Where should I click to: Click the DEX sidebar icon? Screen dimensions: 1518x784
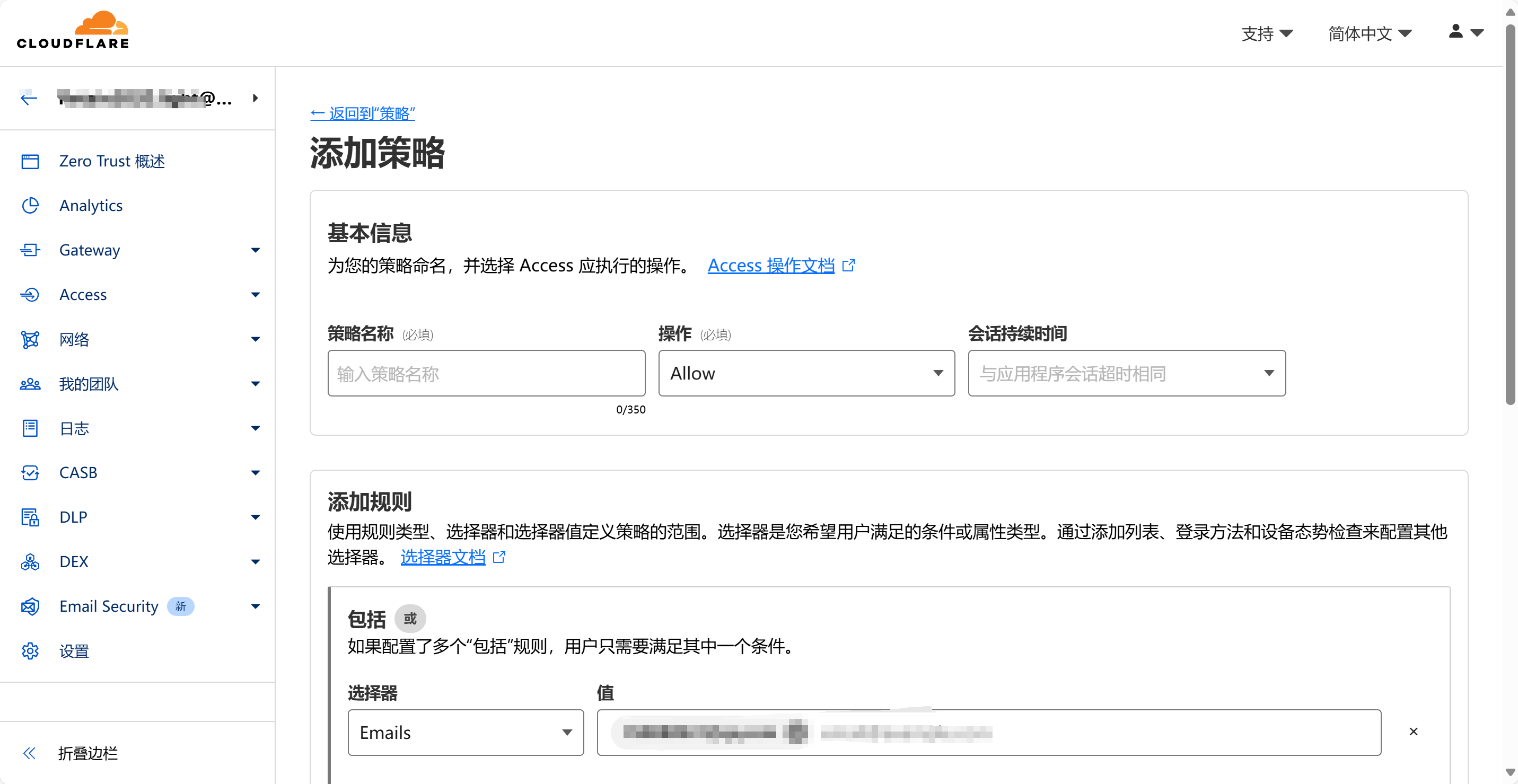click(x=30, y=562)
